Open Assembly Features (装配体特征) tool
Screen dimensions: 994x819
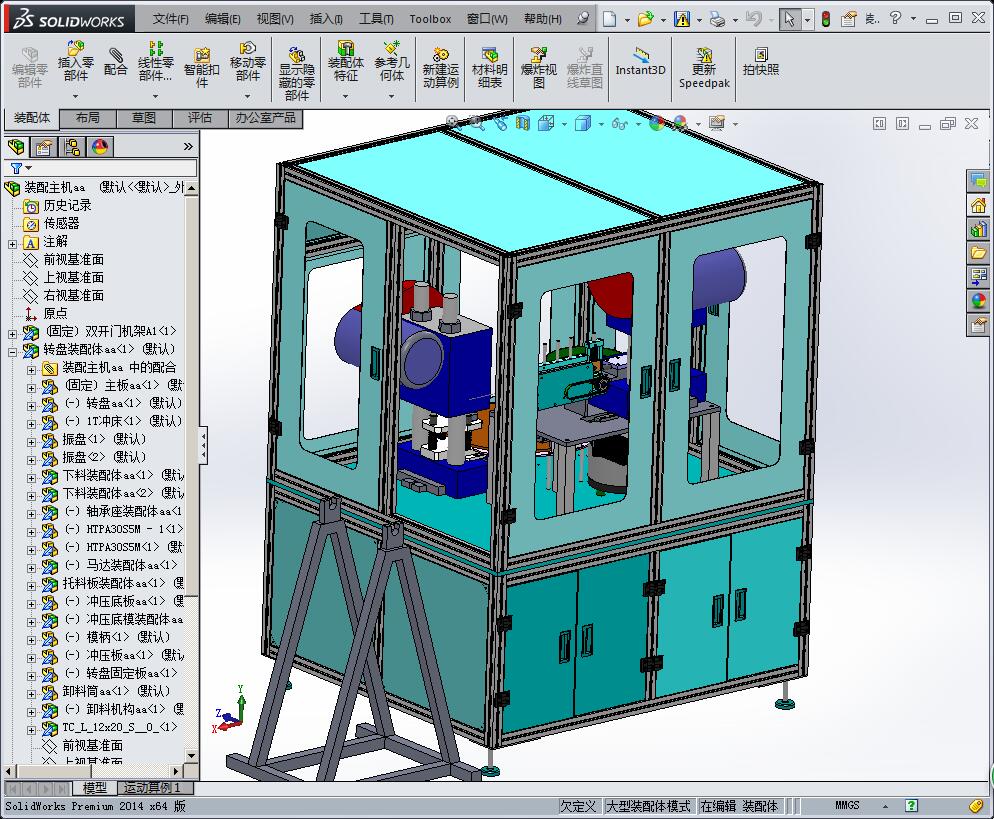tap(345, 61)
